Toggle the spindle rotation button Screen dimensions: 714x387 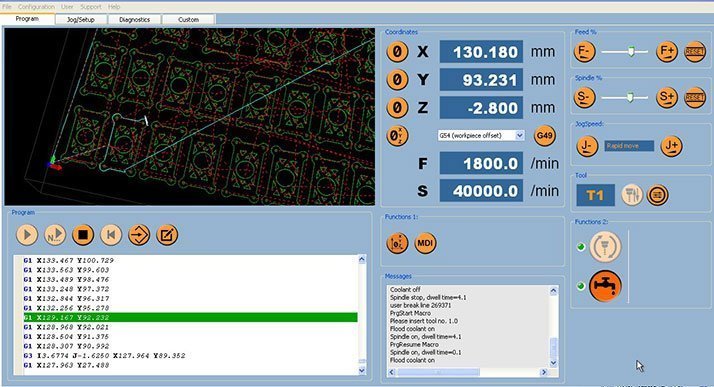coord(605,247)
